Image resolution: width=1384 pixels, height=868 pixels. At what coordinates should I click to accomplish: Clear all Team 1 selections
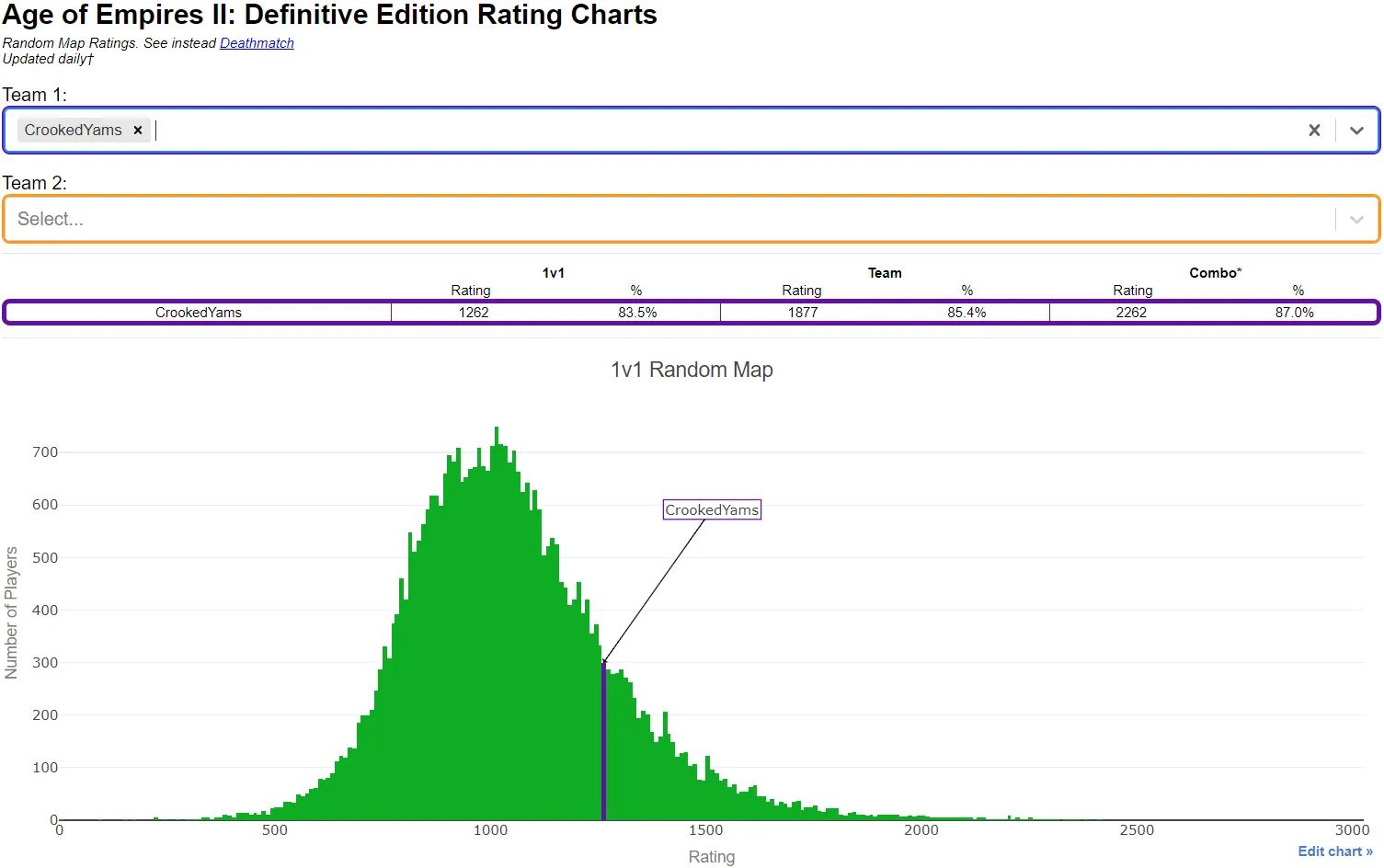pyautogui.click(x=1314, y=131)
